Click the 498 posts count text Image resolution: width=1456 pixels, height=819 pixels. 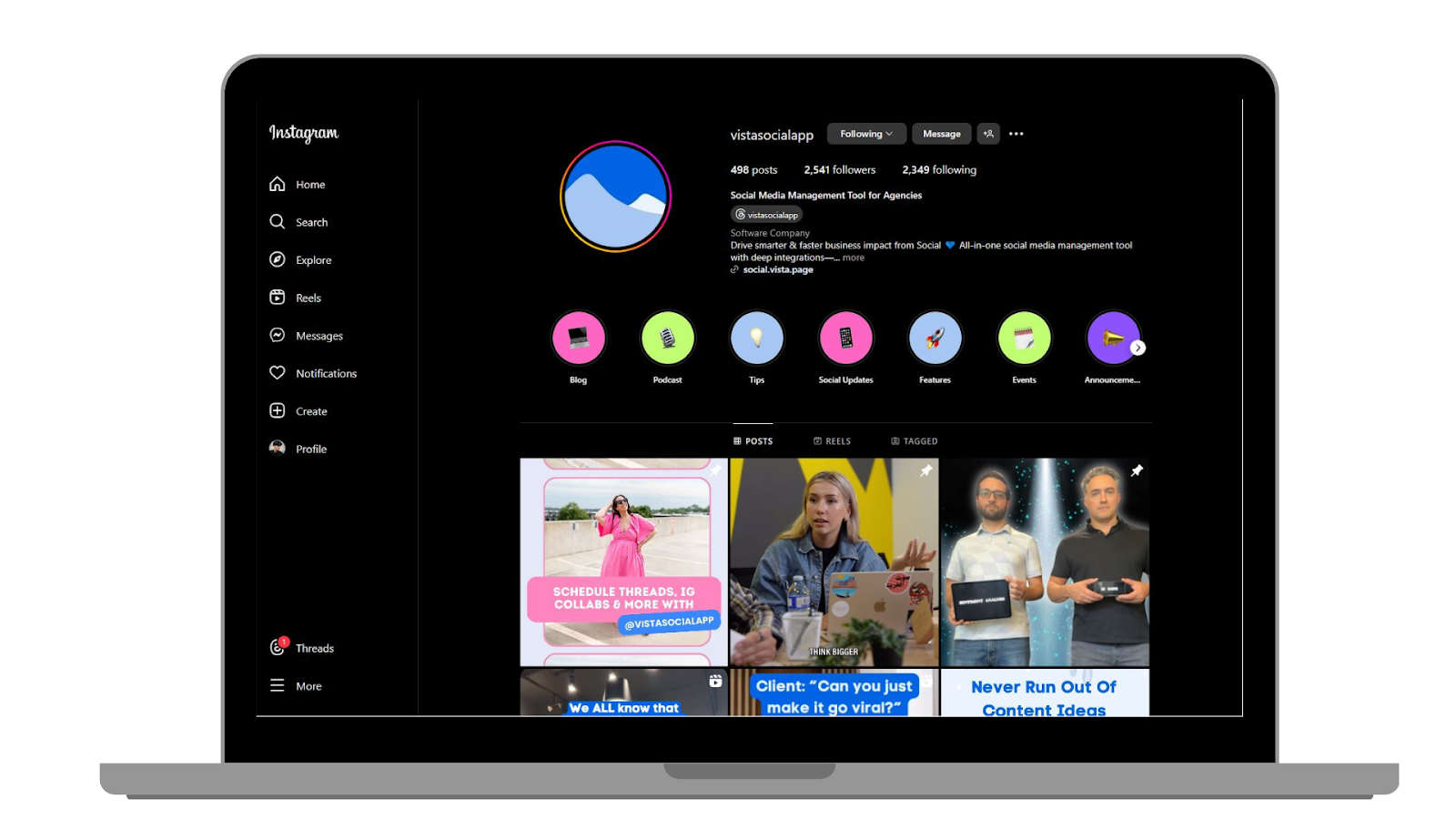[x=753, y=170]
